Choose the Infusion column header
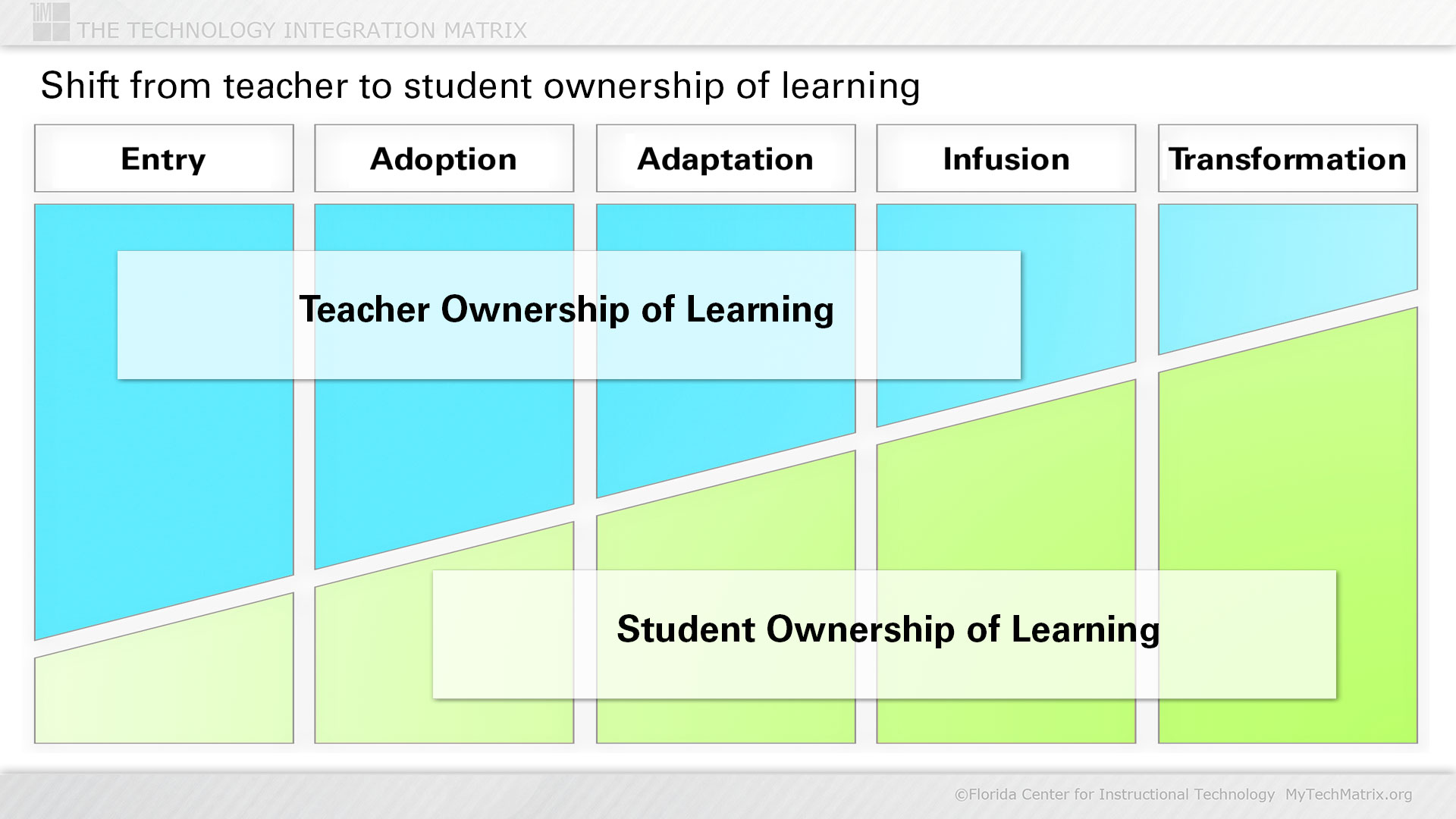Viewport: 1456px width, 819px height. pyautogui.click(x=1006, y=158)
